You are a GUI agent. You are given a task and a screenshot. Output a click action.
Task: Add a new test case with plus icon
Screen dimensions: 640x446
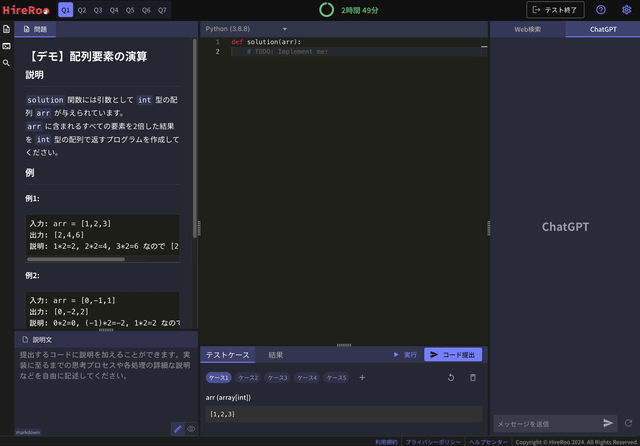(x=362, y=378)
